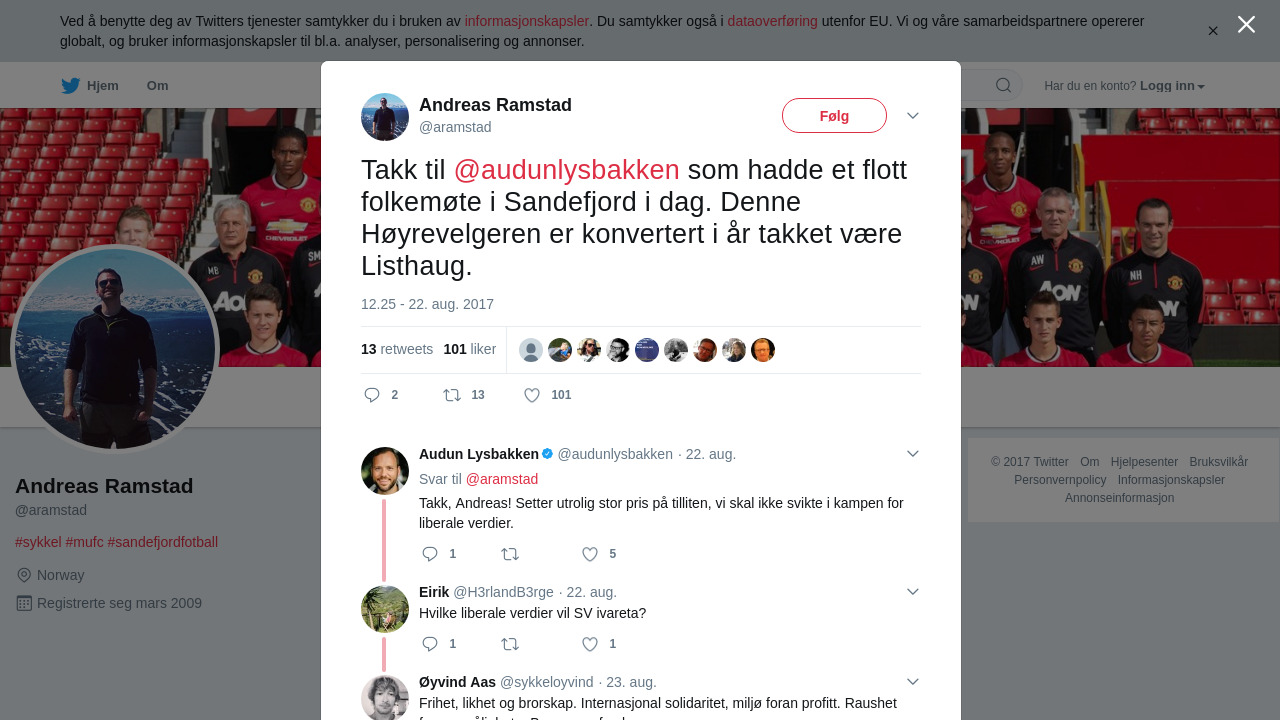Click the Twitter bird Hjem icon

pos(70,85)
